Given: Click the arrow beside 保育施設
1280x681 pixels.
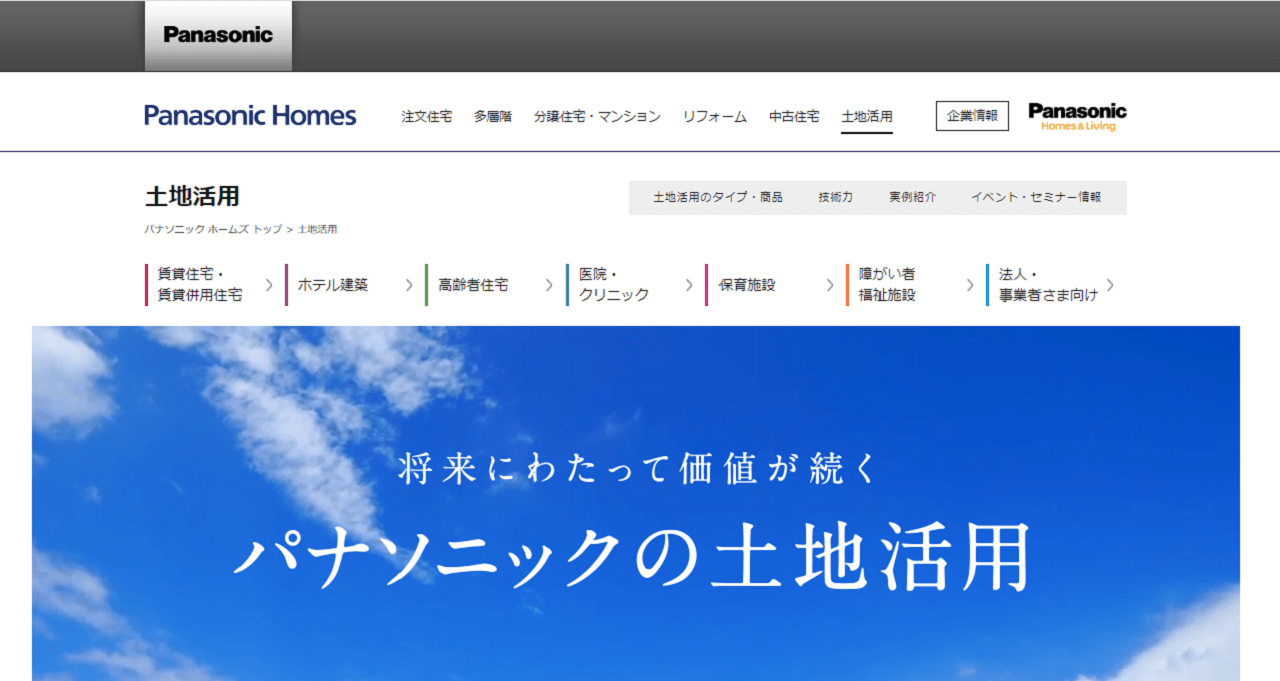Looking at the screenshot, I should click(x=830, y=285).
